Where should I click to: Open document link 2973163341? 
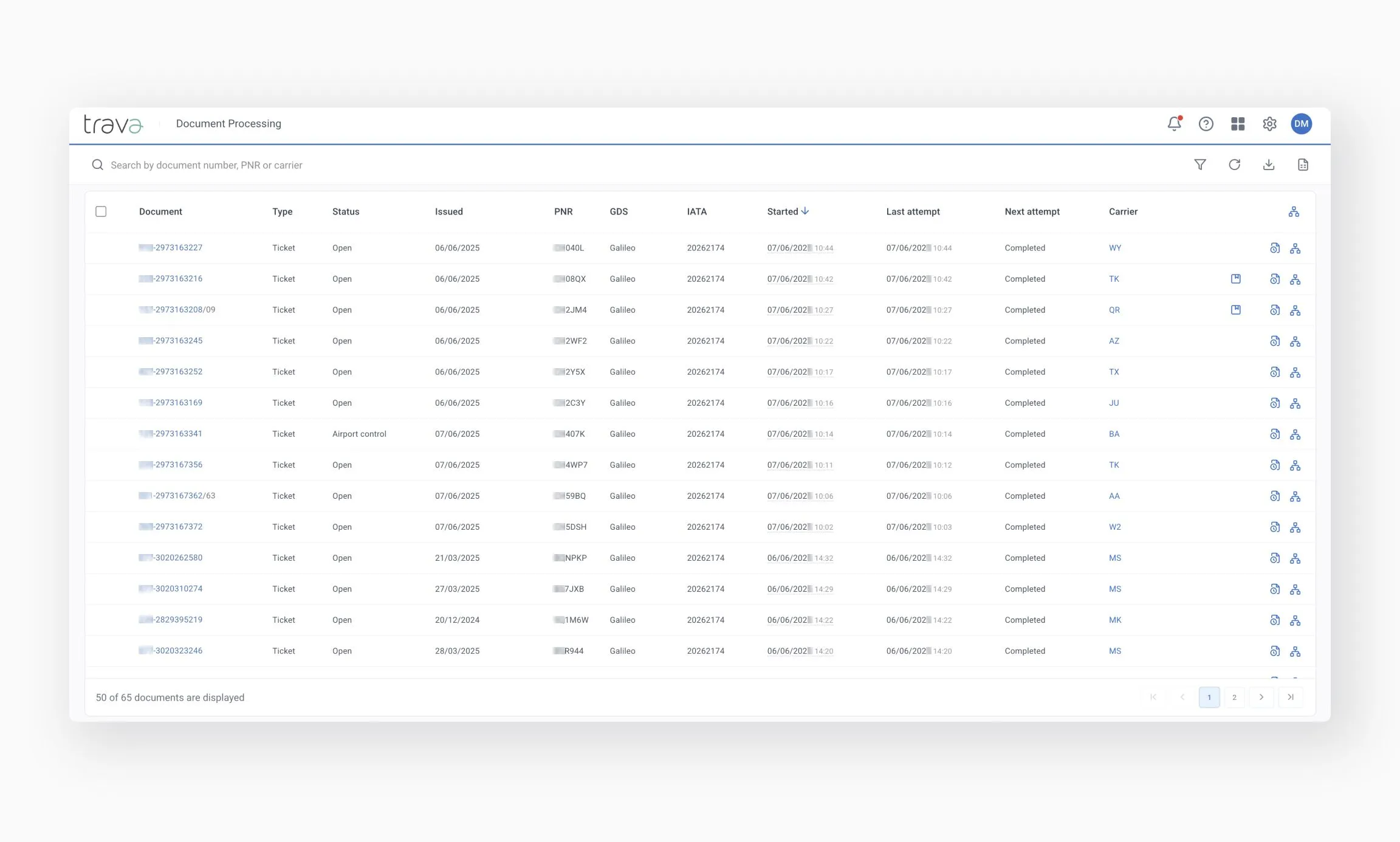178,434
